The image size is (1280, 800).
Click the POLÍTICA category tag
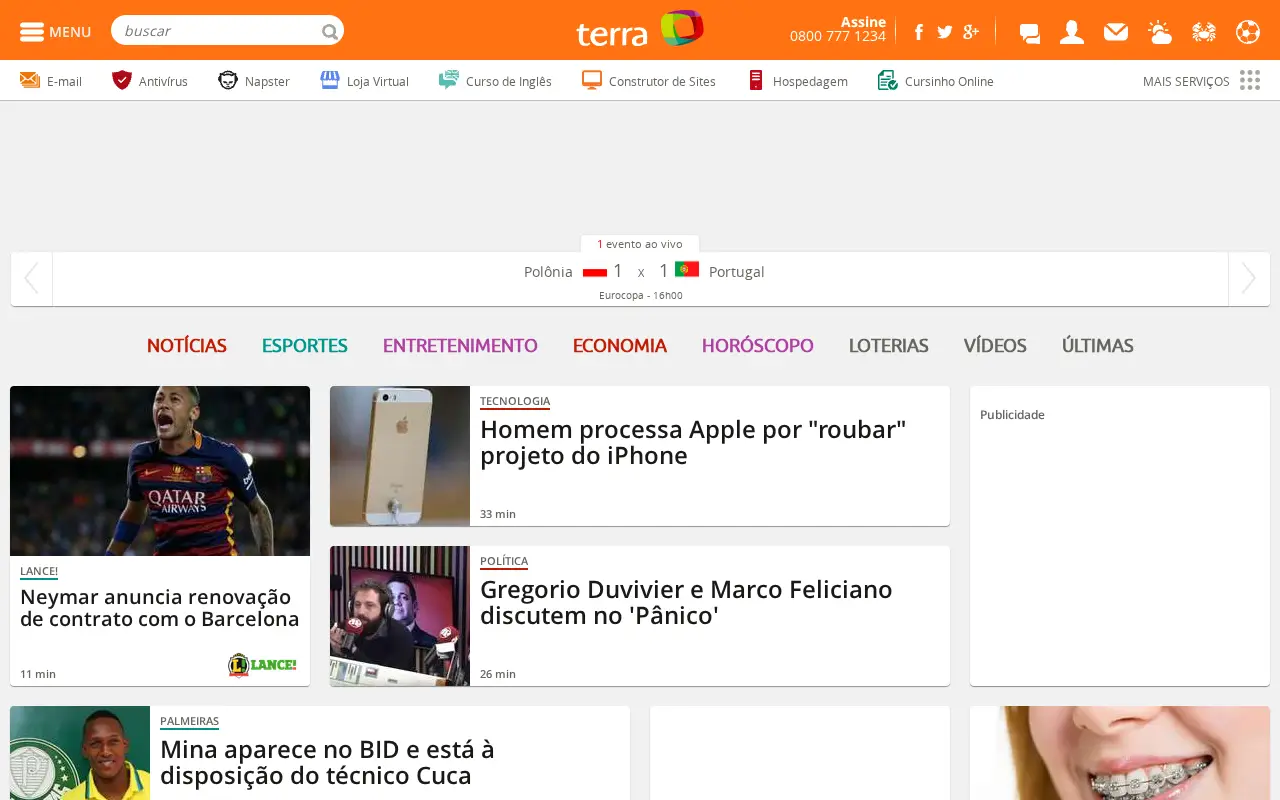(504, 562)
